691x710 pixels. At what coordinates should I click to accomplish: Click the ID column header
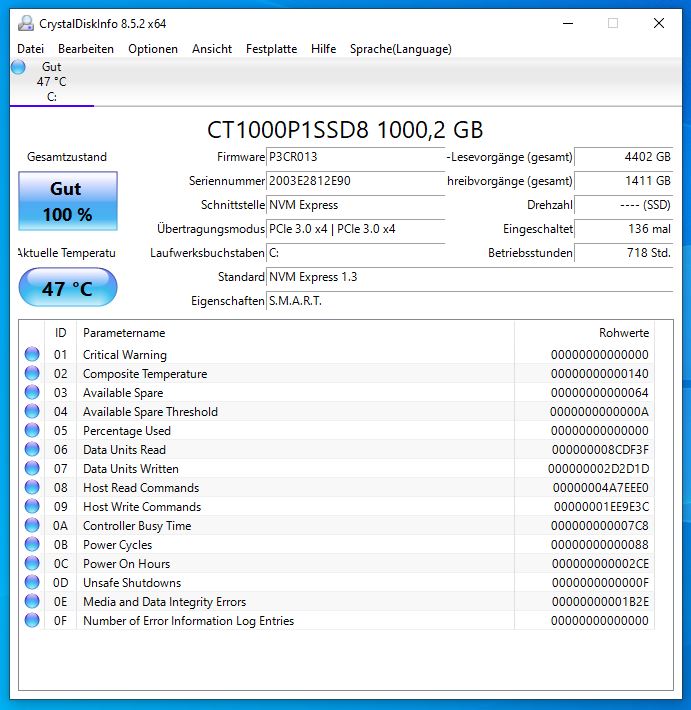tap(61, 333)
